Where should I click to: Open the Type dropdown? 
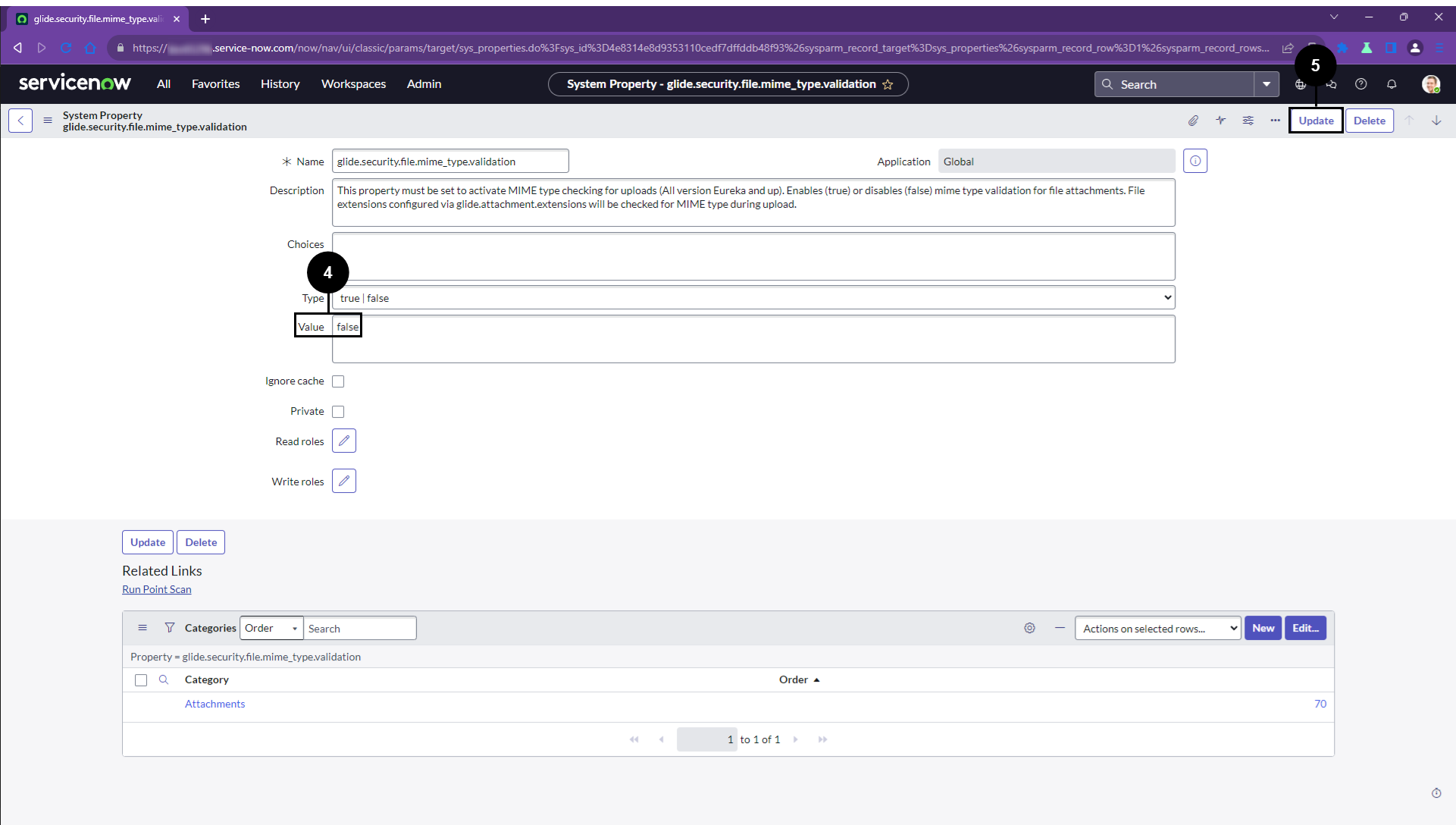pyautogui.click(x=753, y=298)
